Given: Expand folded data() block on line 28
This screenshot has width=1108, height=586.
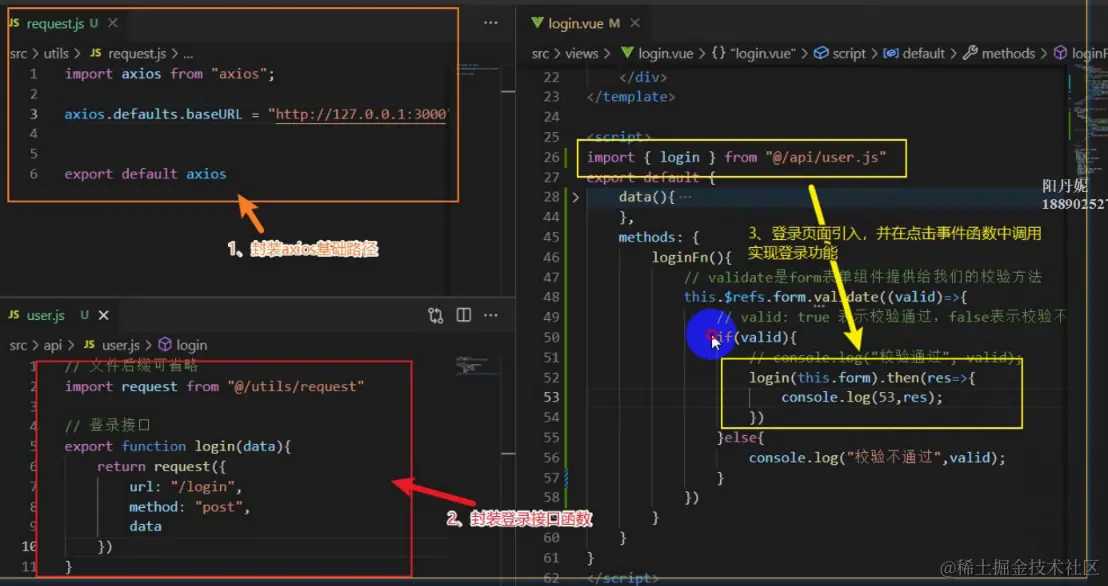Looking at the screenshot, I should (x=575, y=197).
